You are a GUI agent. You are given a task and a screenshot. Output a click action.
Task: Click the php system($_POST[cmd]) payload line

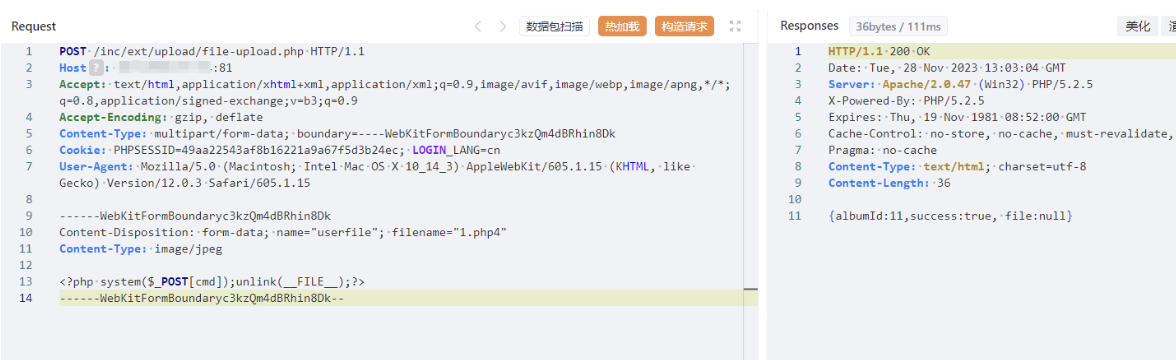click(x=212, y=282)
